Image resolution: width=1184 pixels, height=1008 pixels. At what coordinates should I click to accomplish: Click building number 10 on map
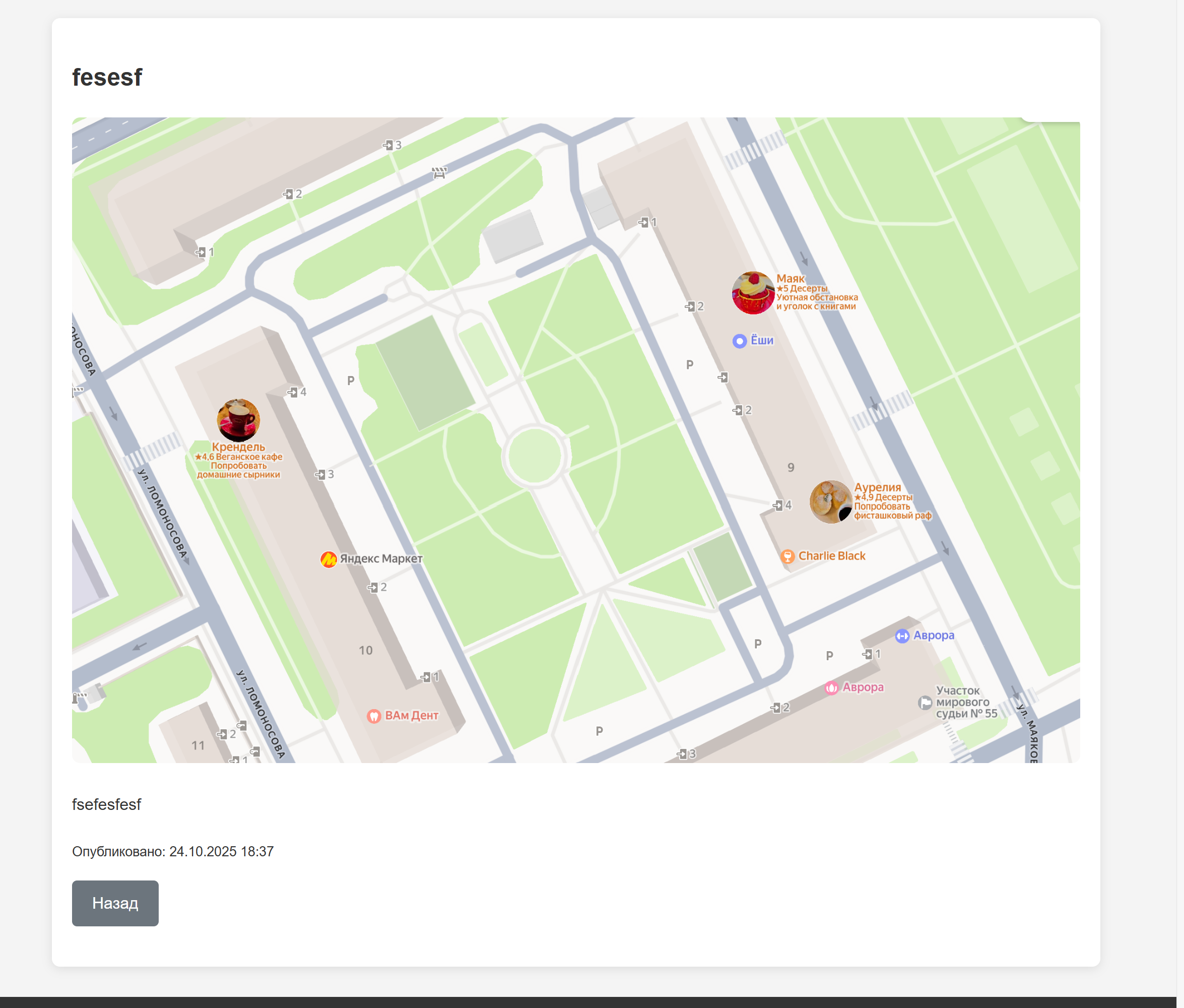(x=366, y=650)
